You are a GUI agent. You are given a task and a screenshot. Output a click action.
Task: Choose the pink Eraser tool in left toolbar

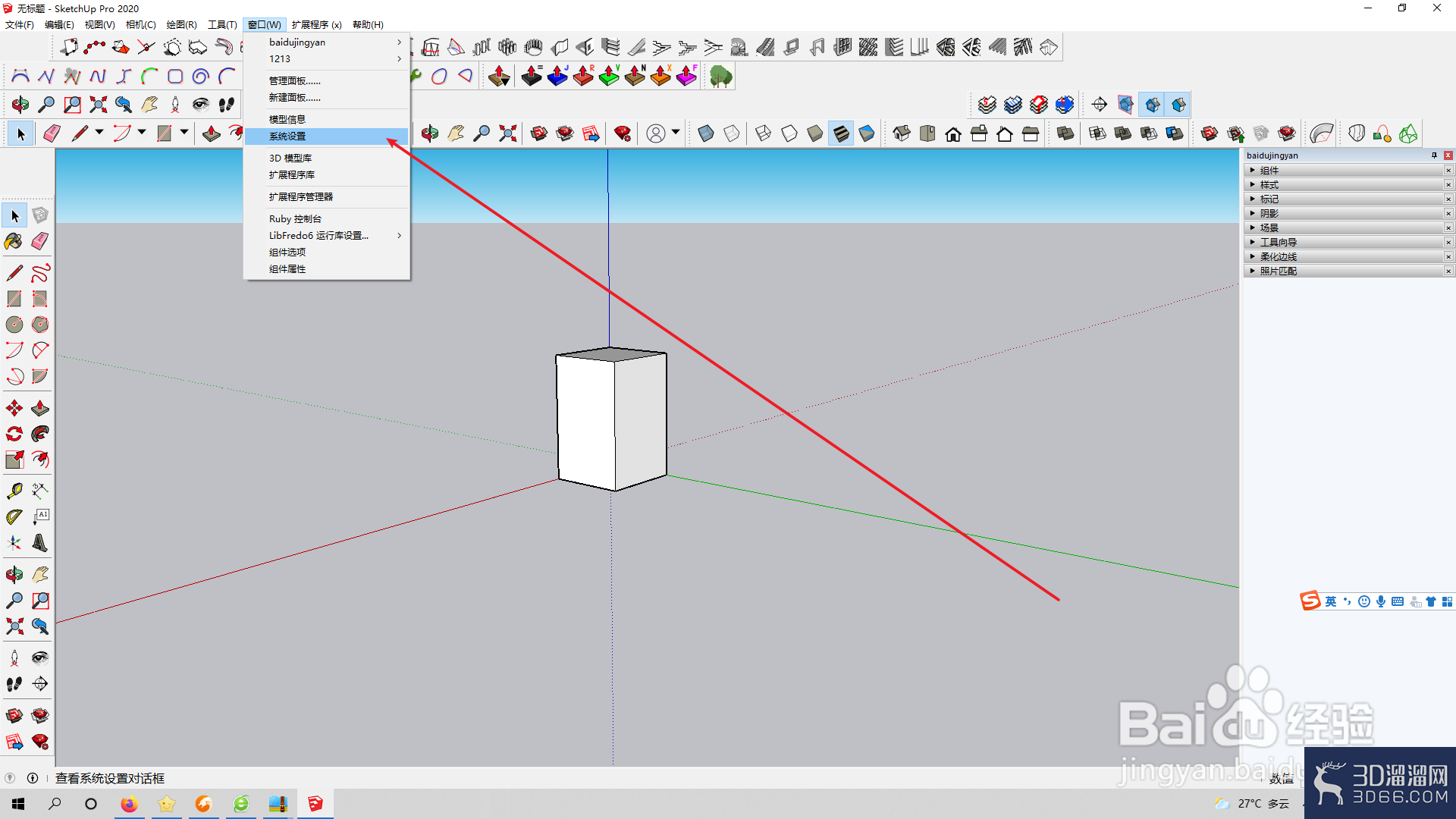point(40,241)
